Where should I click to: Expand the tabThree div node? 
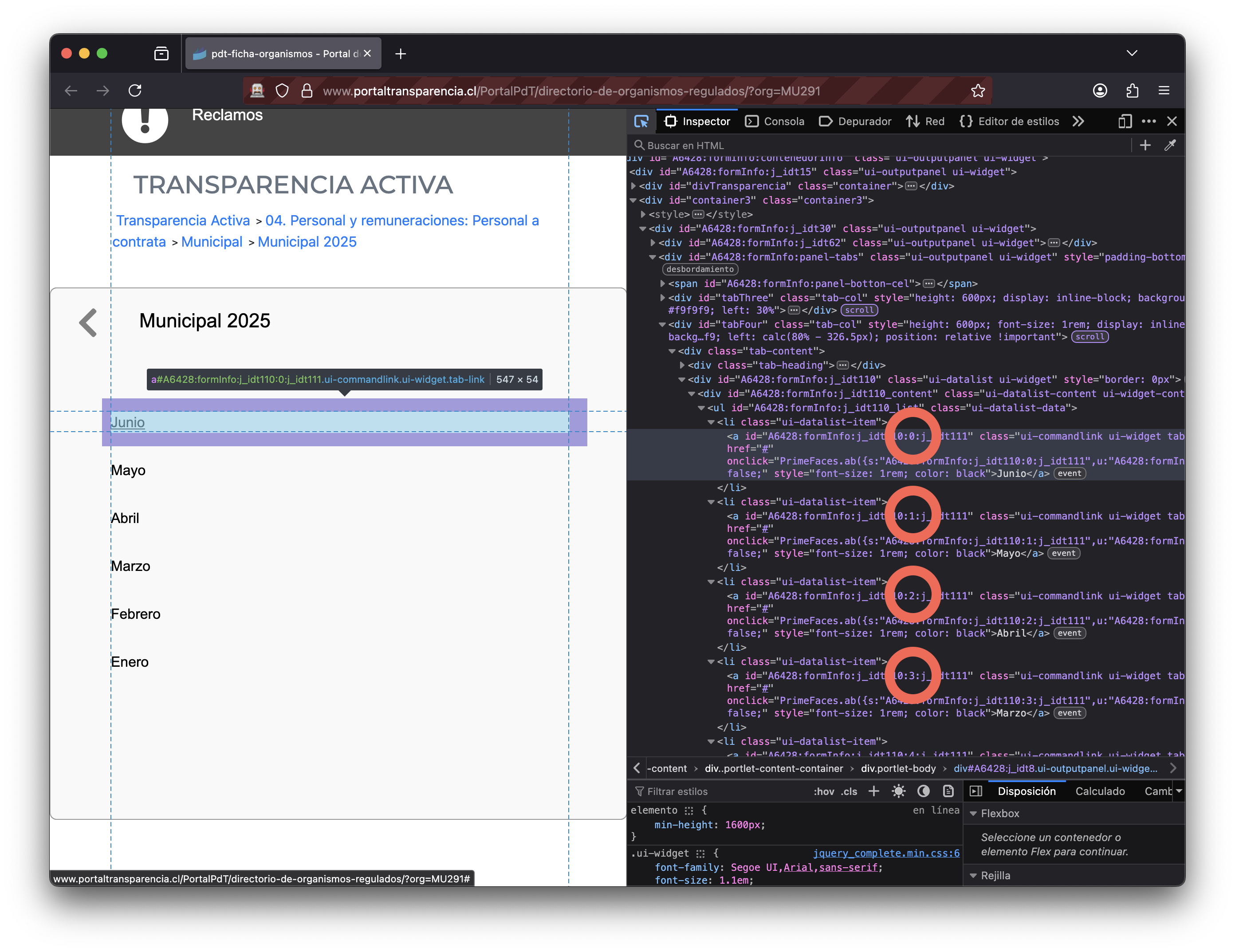[663, 297]
